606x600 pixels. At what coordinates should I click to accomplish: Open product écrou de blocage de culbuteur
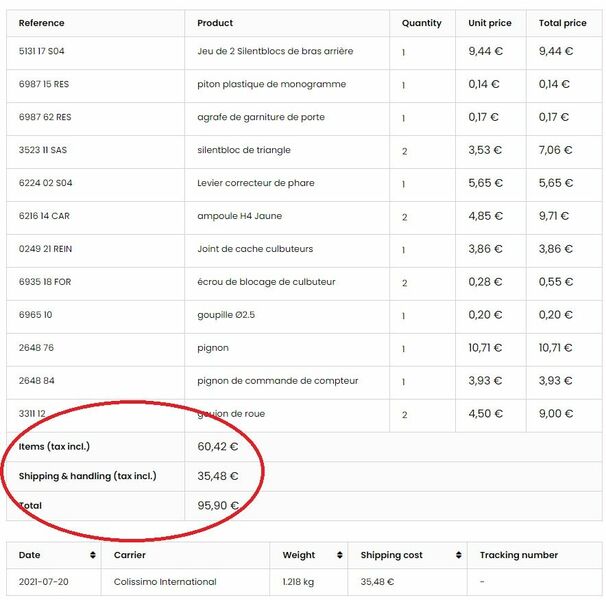tap(266, 281)
